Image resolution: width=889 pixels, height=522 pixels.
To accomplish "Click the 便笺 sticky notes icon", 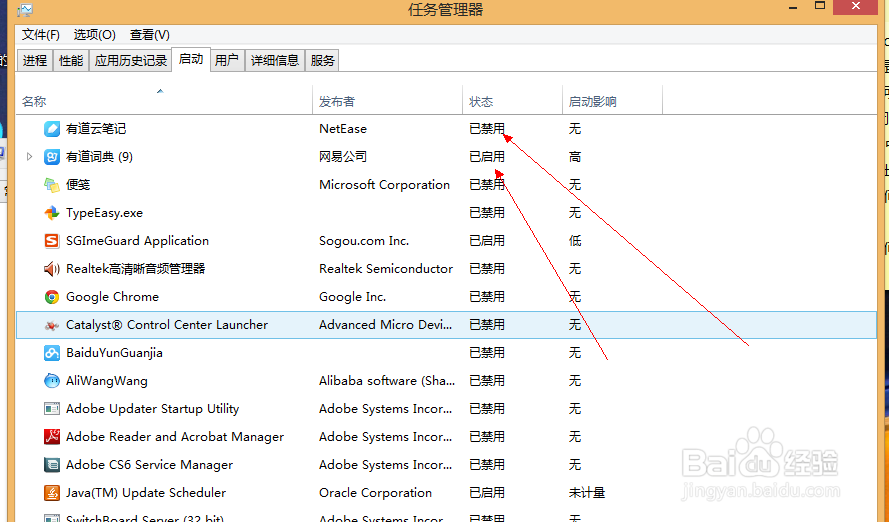I will (52, 185).
